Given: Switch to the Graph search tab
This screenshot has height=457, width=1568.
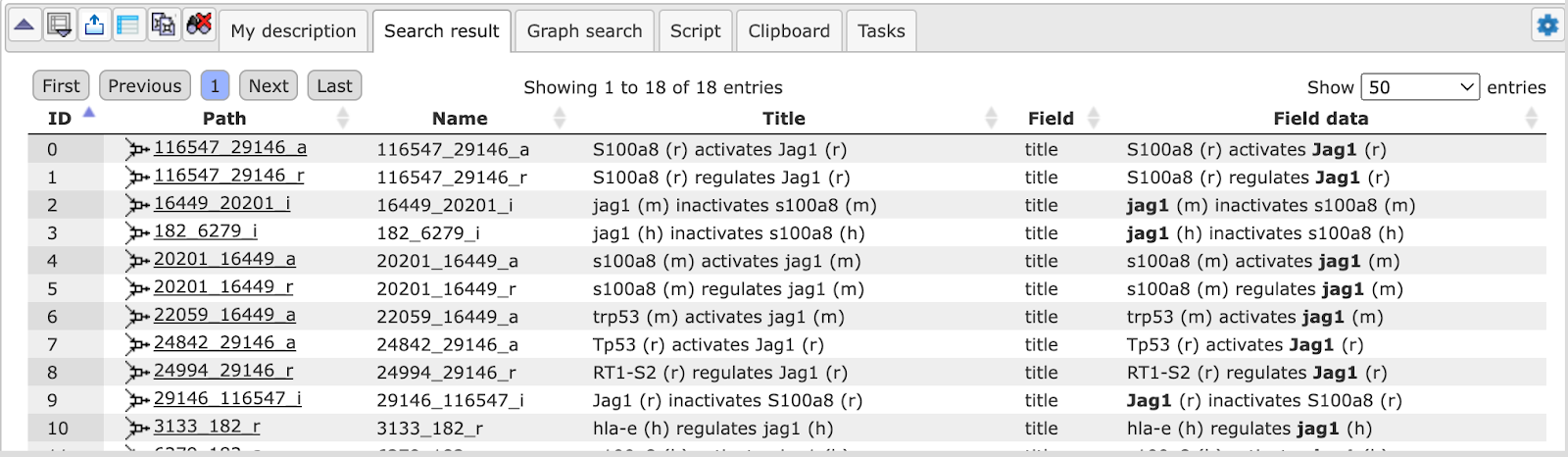Looking at the screenshot, I should [584, 31].
